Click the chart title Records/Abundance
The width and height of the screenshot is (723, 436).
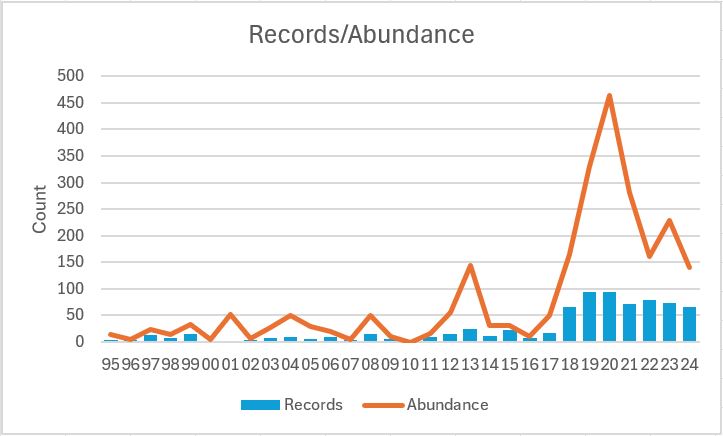(x=361, y=35)
